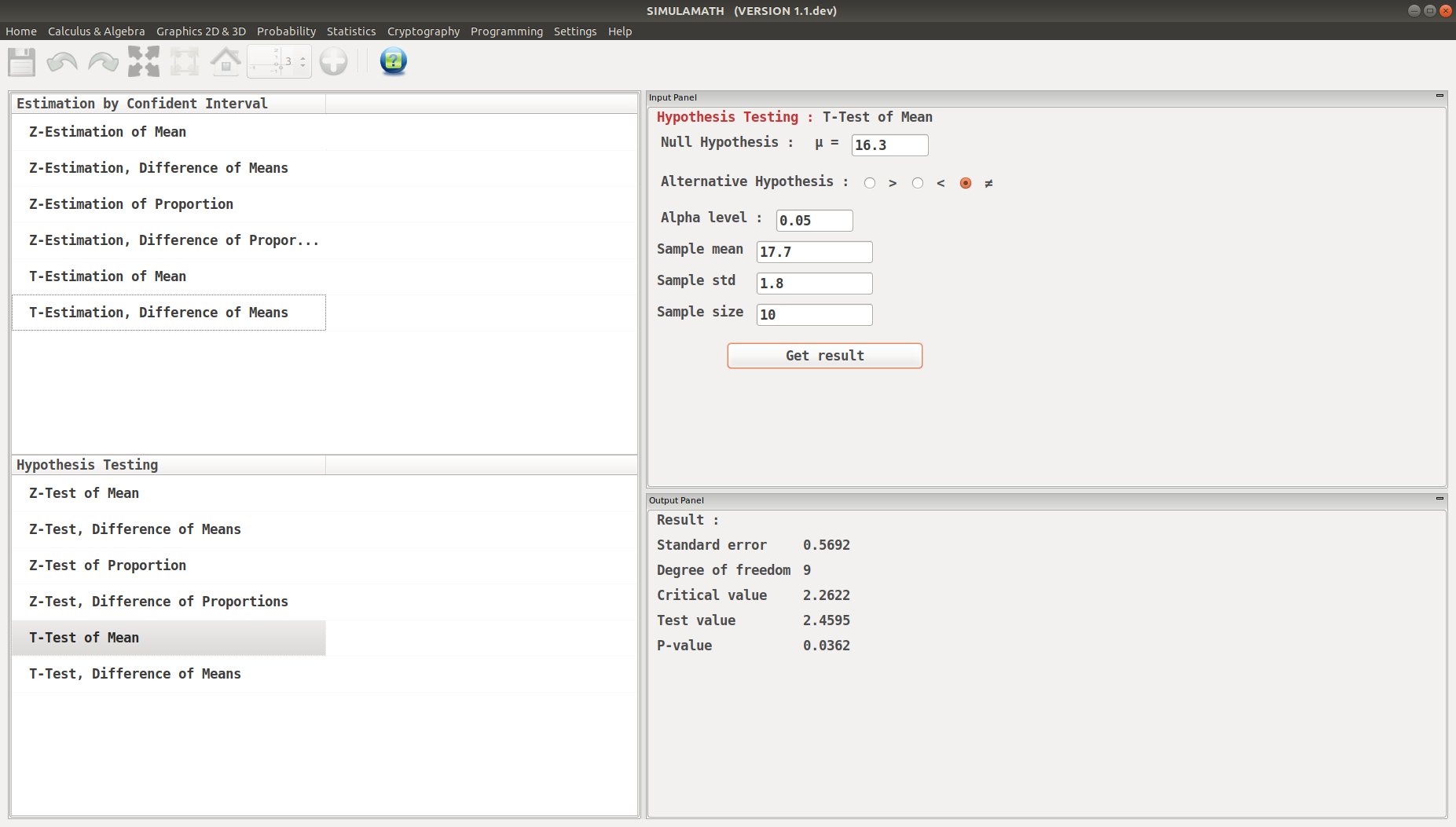Select Z-Estimation, Difference of Propor...

click(169, 240)
